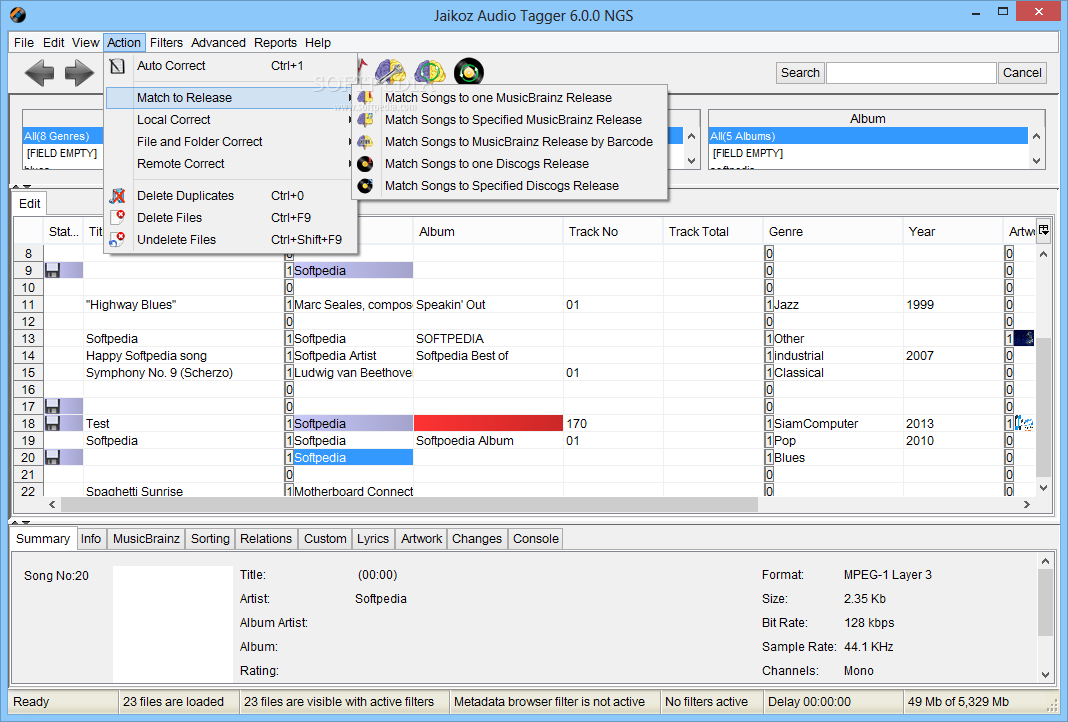Click the Track No column header

[612, 232]
